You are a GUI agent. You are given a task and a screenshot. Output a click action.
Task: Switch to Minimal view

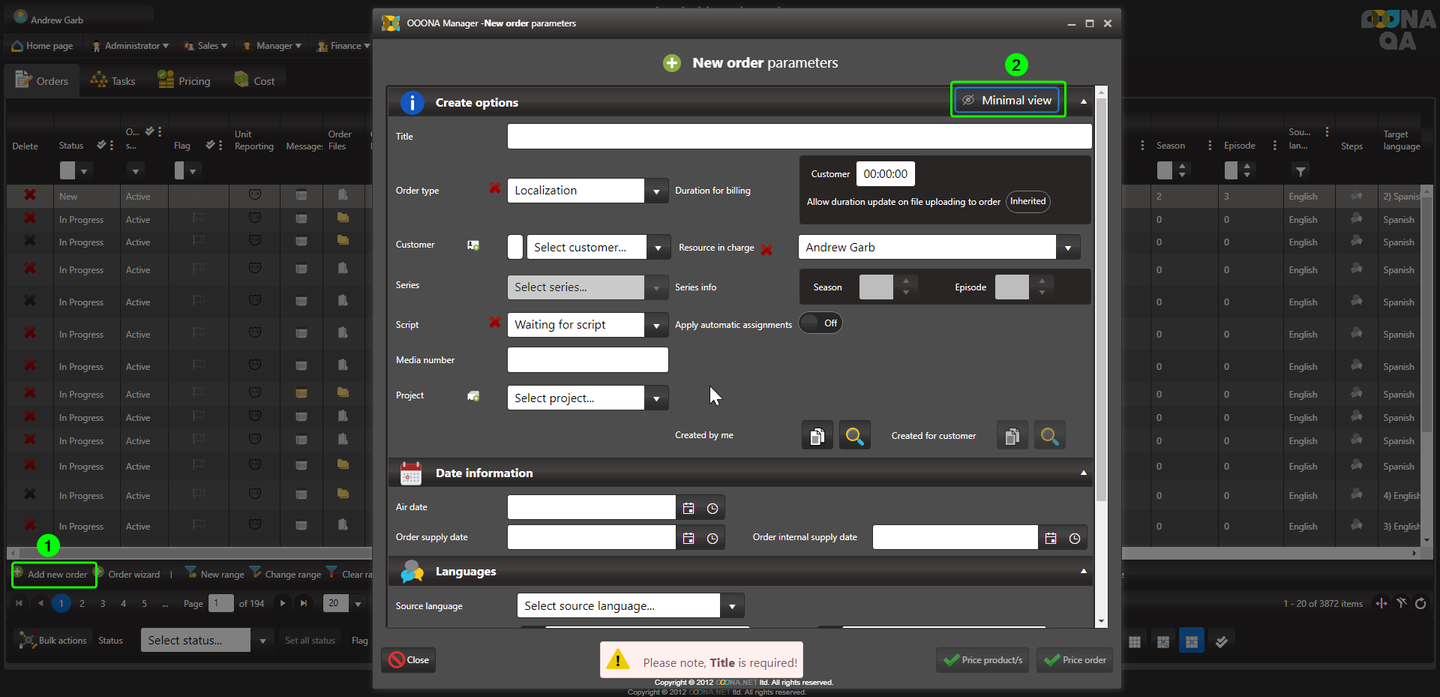point(1007,100)
